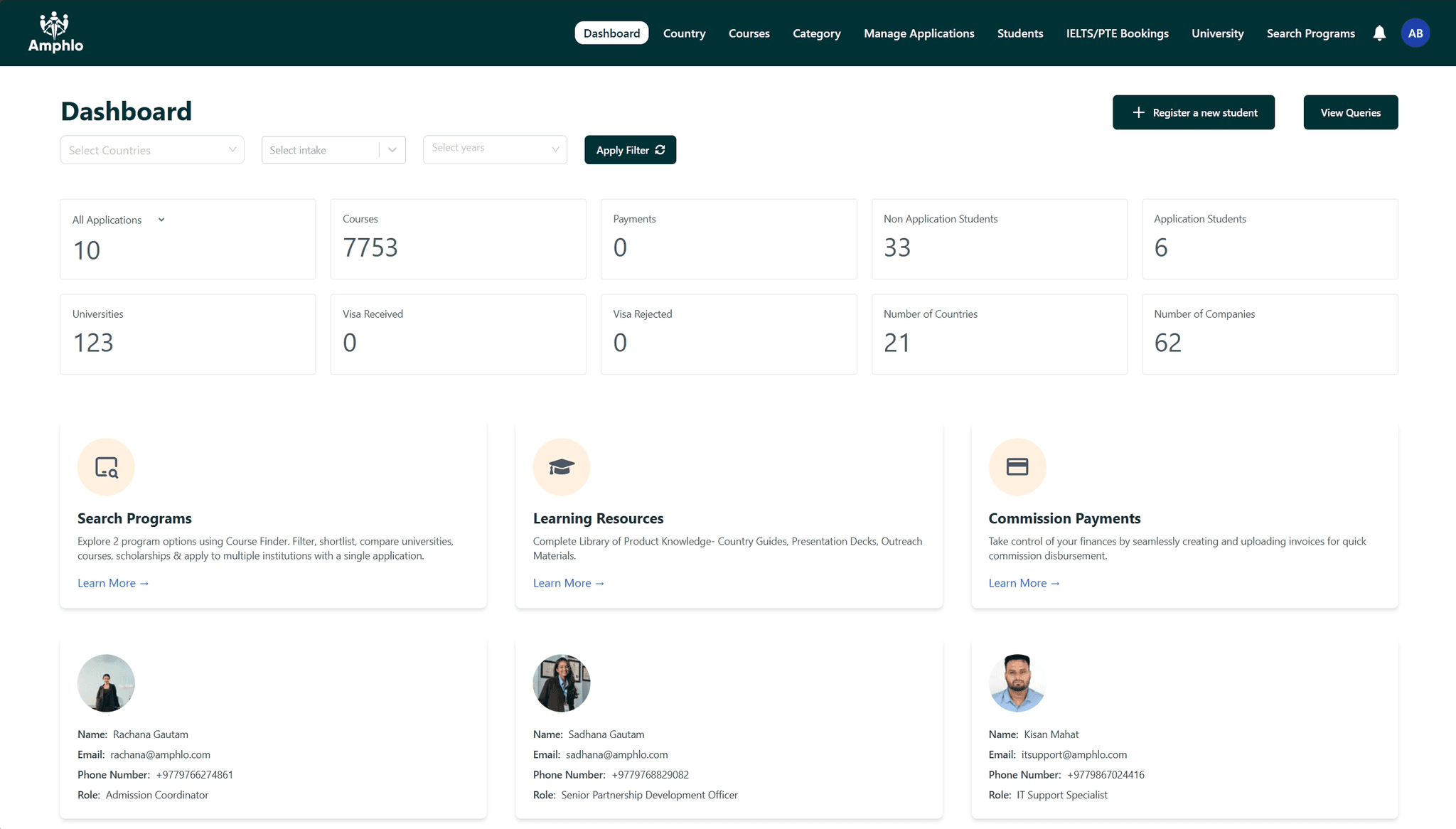This screenshot has width=1456, height=829.
Task: Click the Universities count card
Action: (x=188, y=334)
